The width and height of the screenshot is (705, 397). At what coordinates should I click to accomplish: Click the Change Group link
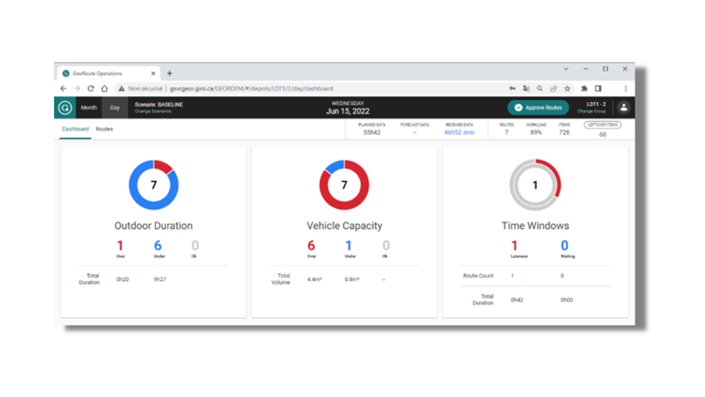591,111
